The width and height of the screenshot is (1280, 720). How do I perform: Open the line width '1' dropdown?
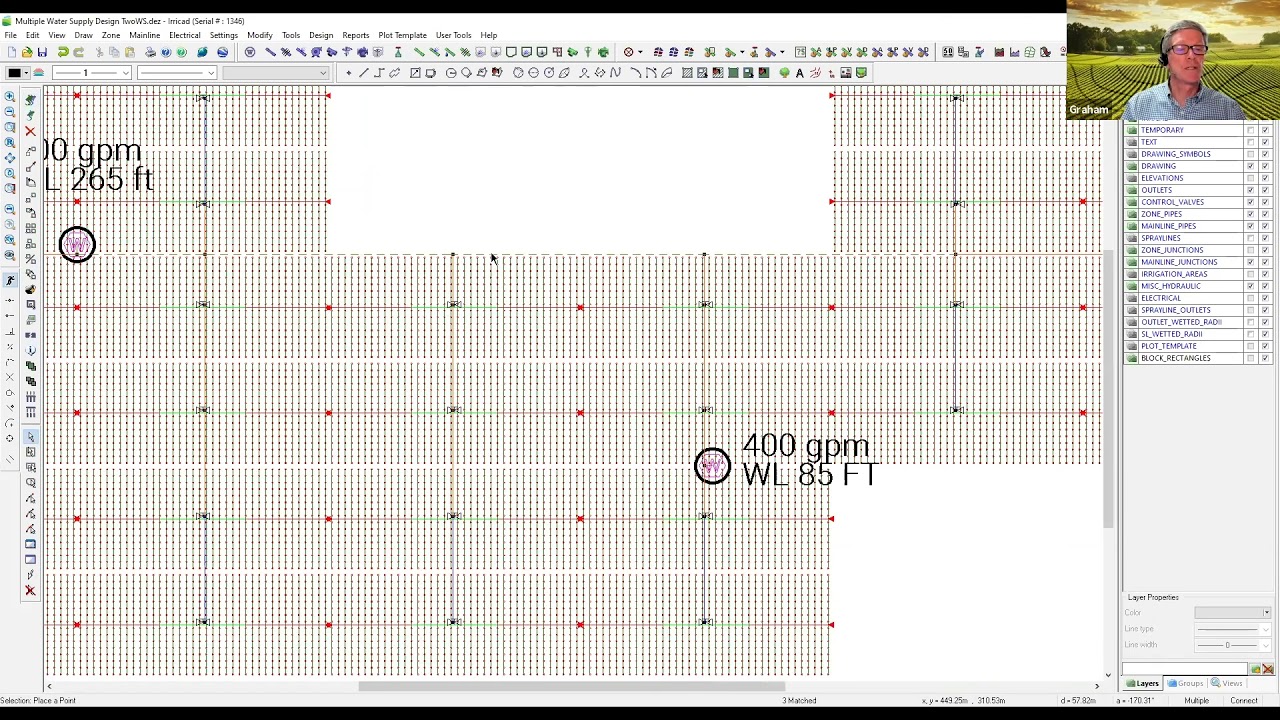point(92,73)
